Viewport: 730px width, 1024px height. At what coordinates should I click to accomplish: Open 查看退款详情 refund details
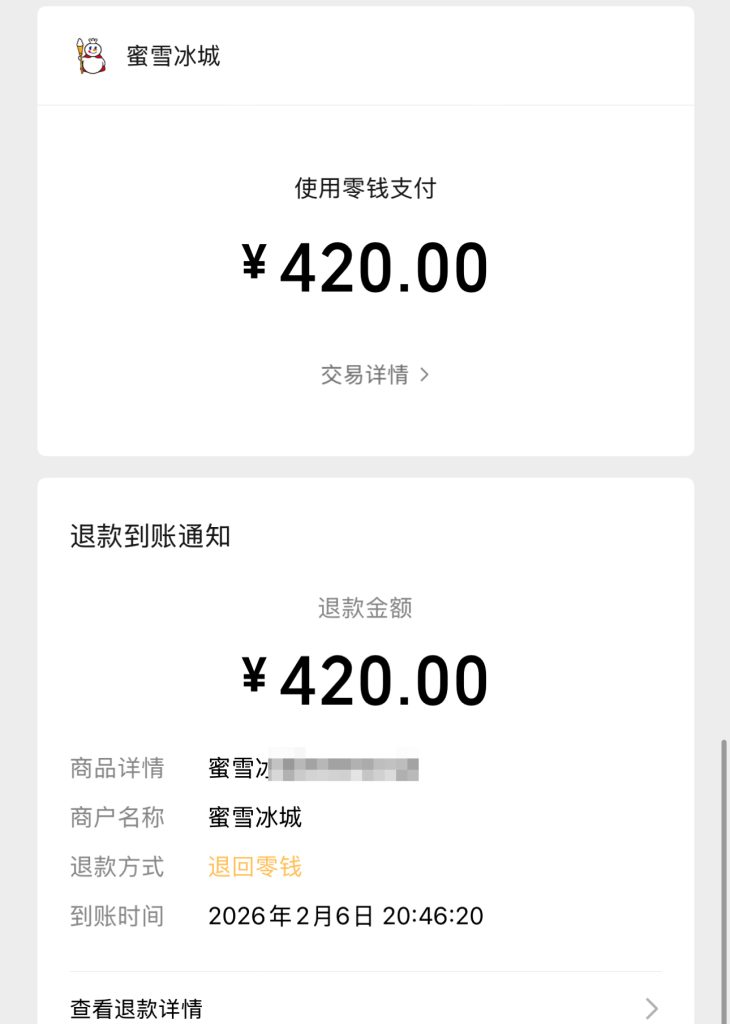(137, 1008)
